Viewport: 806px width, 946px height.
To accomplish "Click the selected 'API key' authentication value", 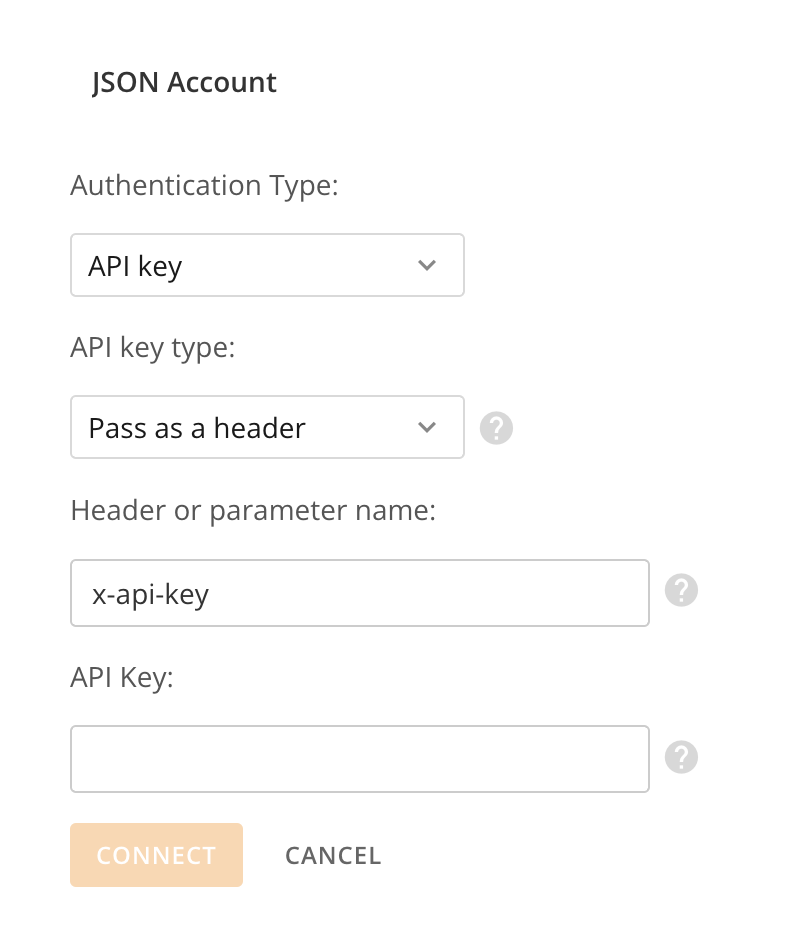I will tap(135, 267).
